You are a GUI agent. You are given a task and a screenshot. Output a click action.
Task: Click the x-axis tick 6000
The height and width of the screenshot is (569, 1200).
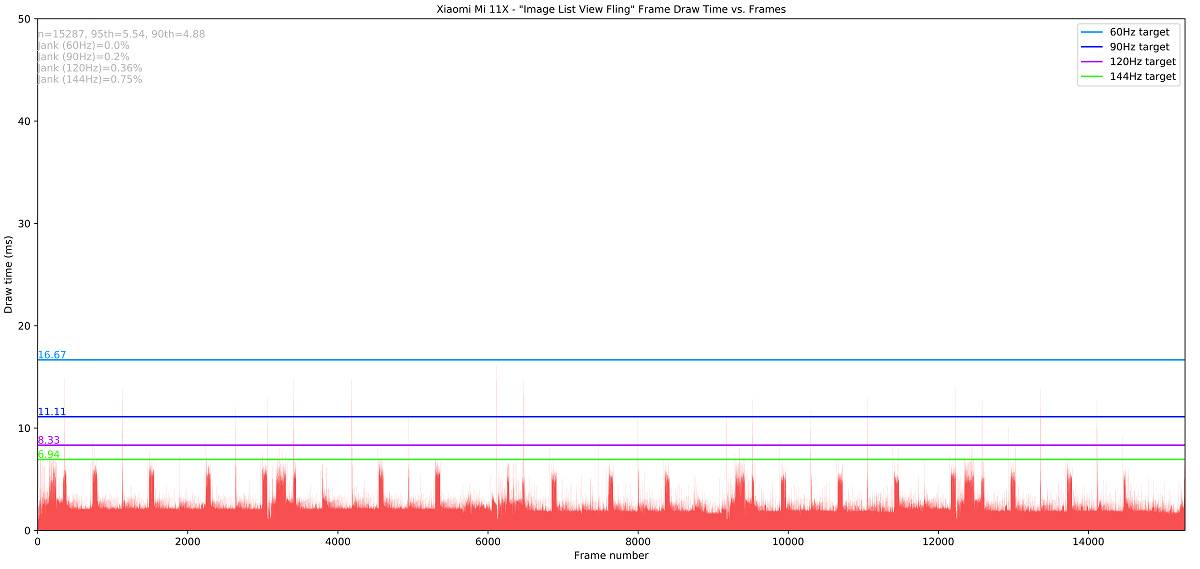pyautogui.click(x=487, y=541)
